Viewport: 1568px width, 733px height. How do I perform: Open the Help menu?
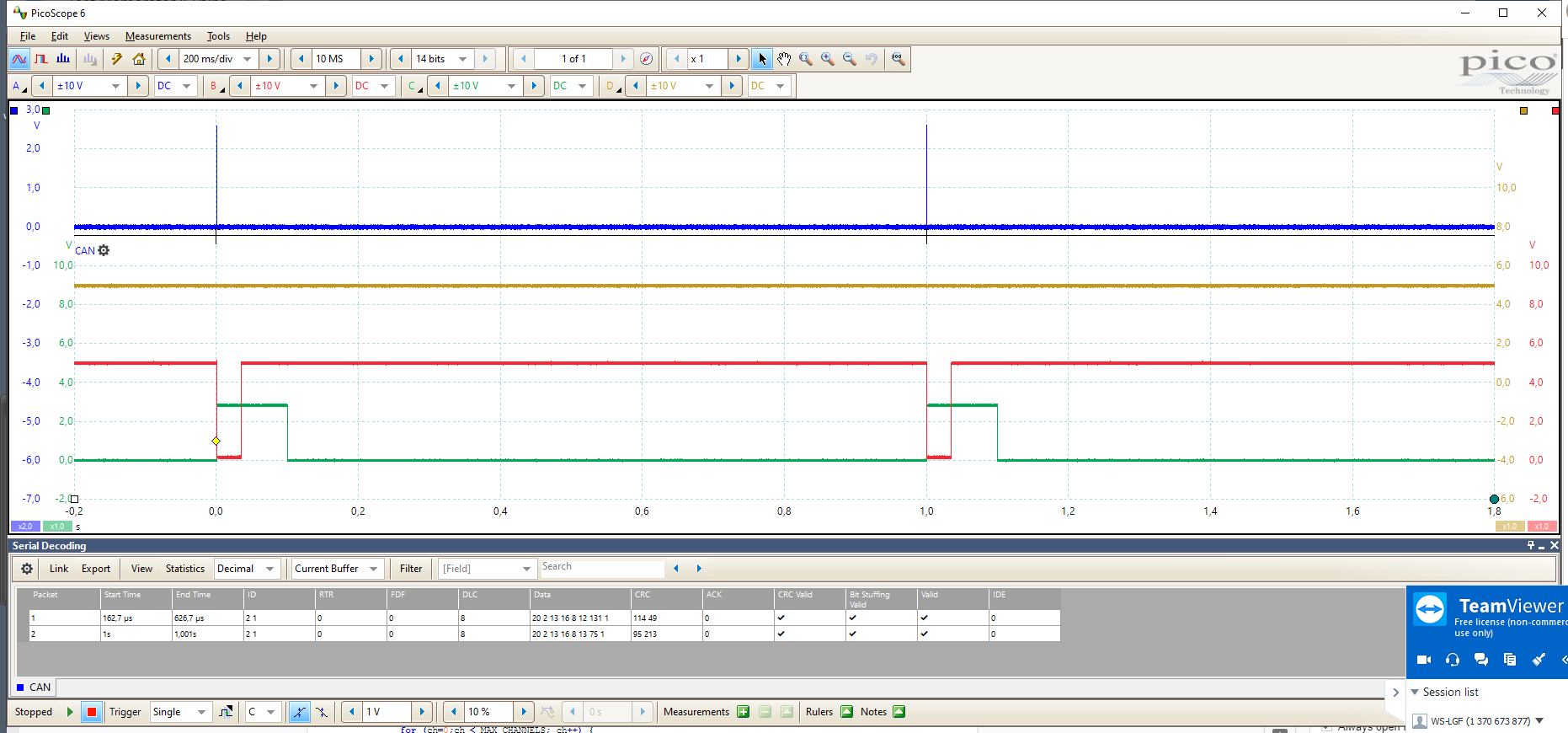tap(256, 36)
